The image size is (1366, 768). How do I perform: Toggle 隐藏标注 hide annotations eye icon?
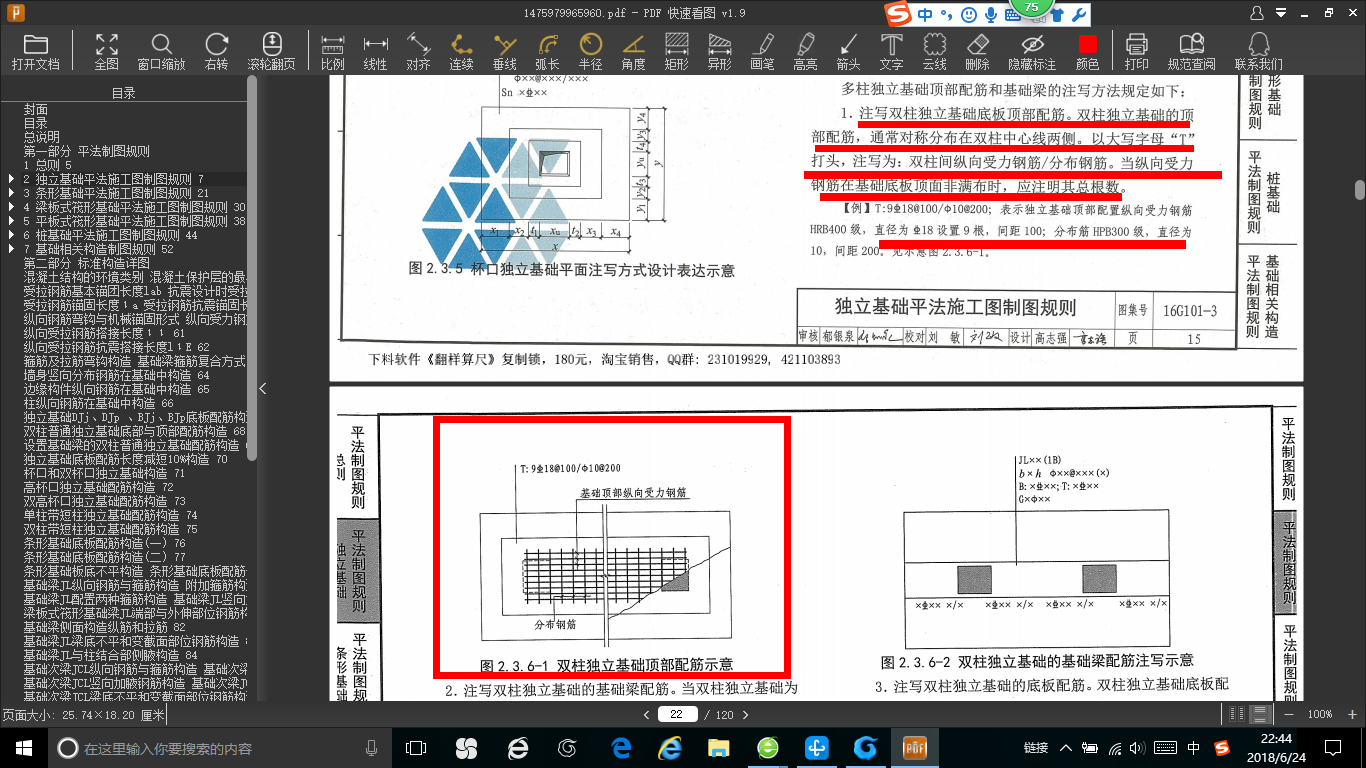coord(1032,51)
